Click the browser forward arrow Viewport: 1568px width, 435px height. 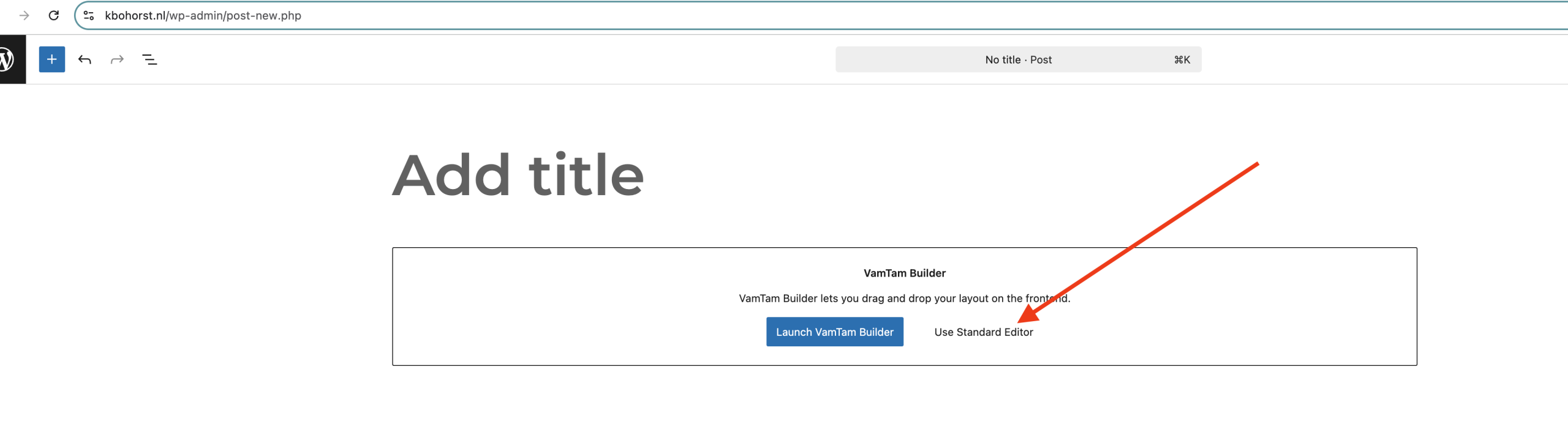coord(24,15)
